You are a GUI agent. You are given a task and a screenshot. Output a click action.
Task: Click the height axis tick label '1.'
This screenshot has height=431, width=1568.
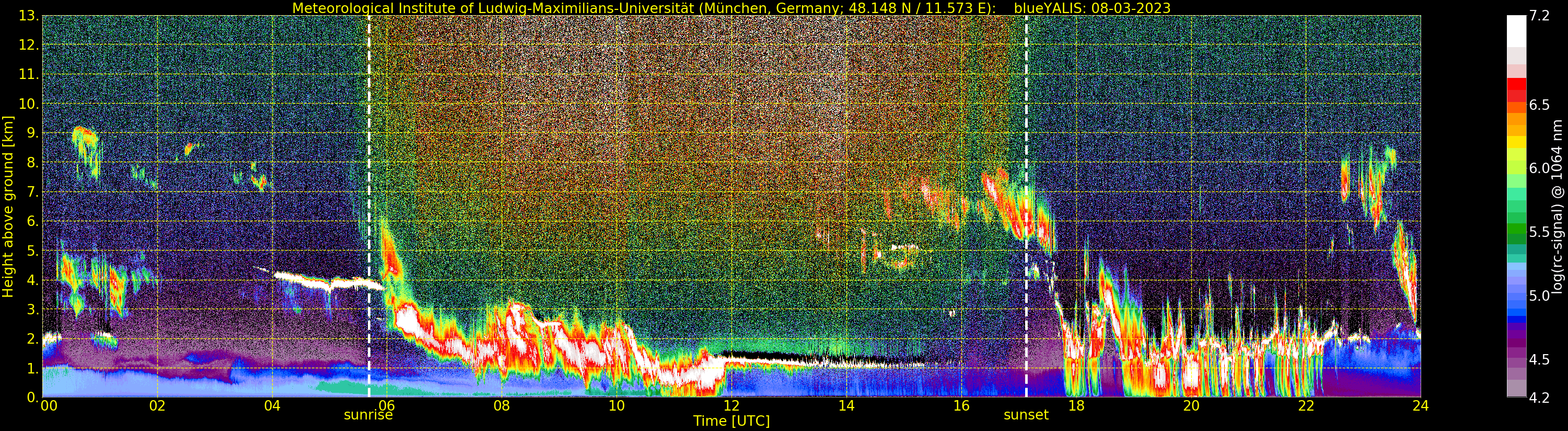[x=33, y=368]
